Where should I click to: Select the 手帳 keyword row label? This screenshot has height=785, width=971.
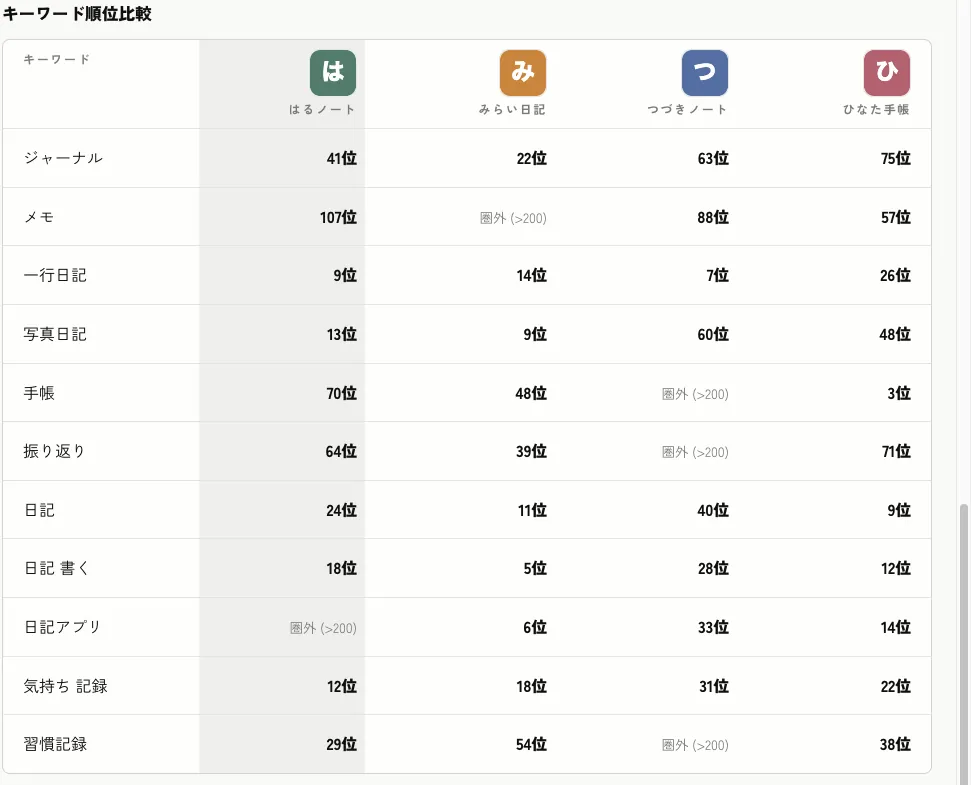(x=39, y=393)
